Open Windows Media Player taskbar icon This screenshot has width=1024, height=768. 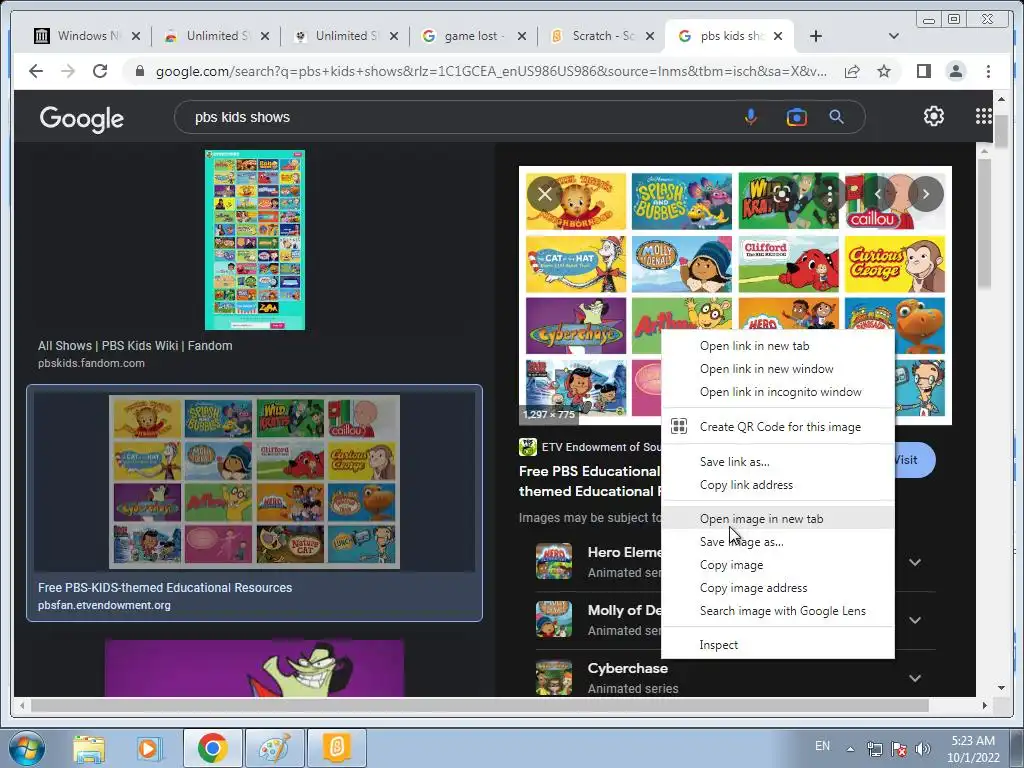[148, 748]
